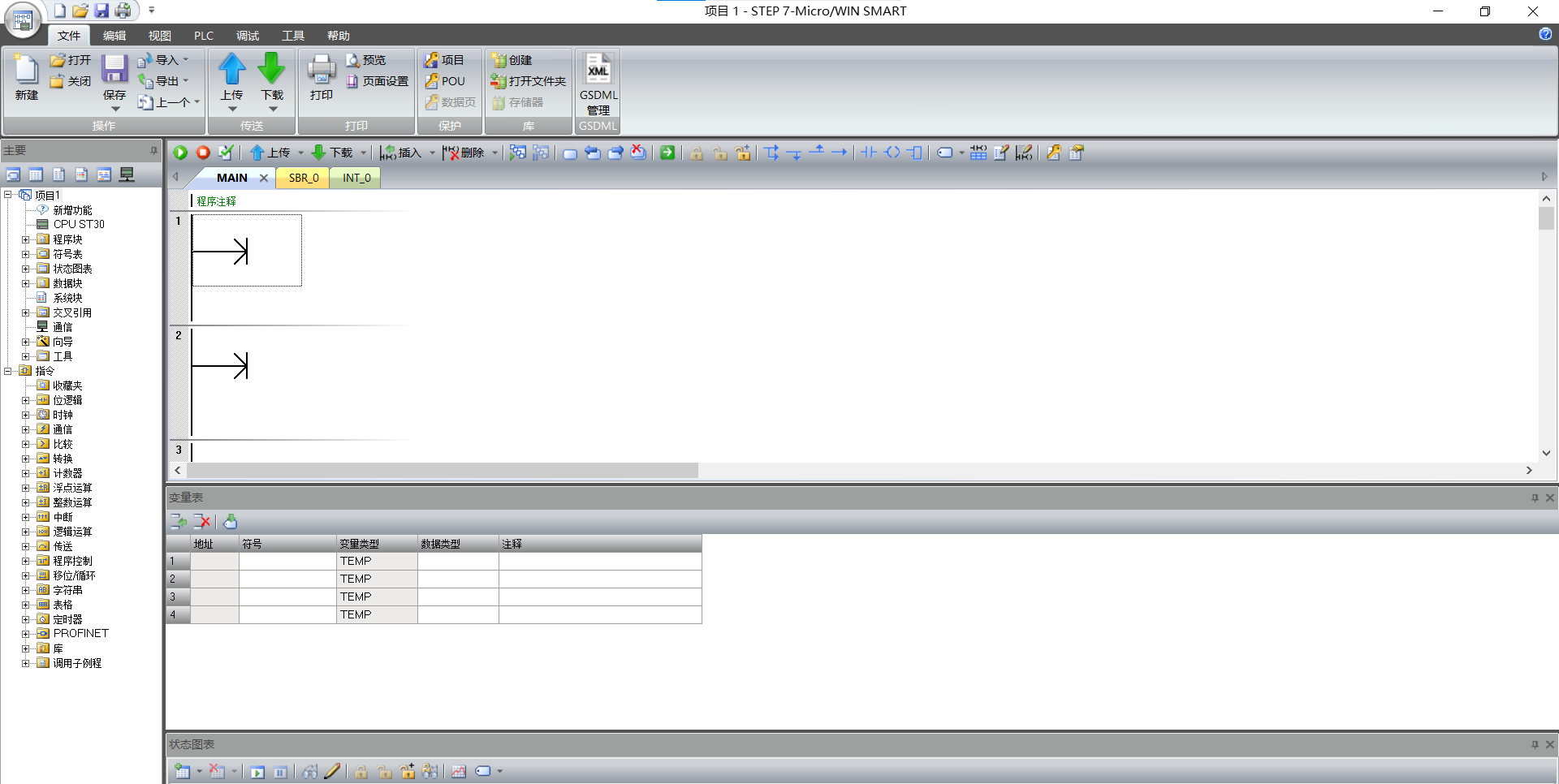Switch PLC to RUN mode
This screenshot has height=784, width=1559.
coord(179,153)
